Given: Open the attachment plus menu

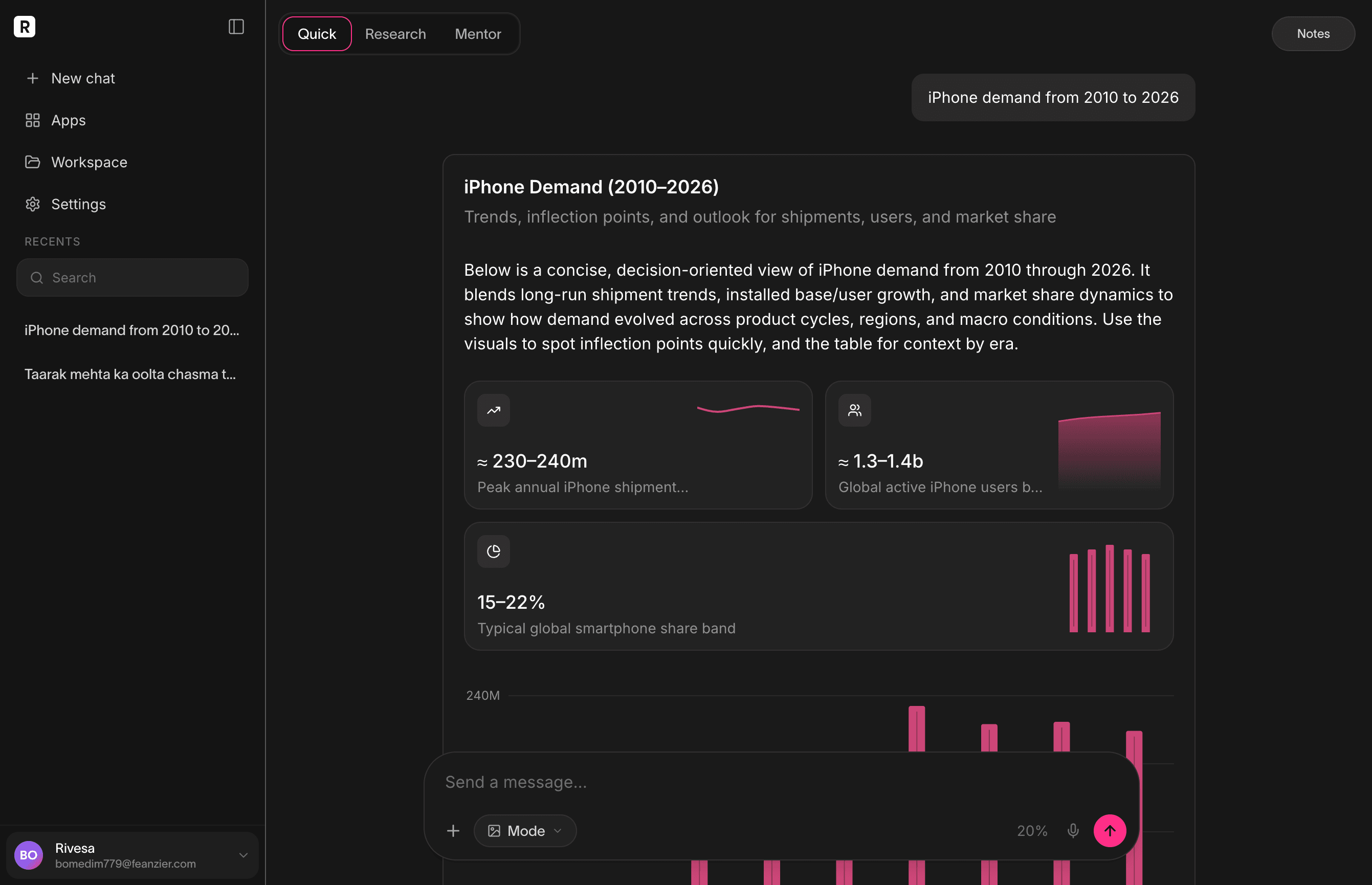Looking at the screenshot, I should point(453,830).
